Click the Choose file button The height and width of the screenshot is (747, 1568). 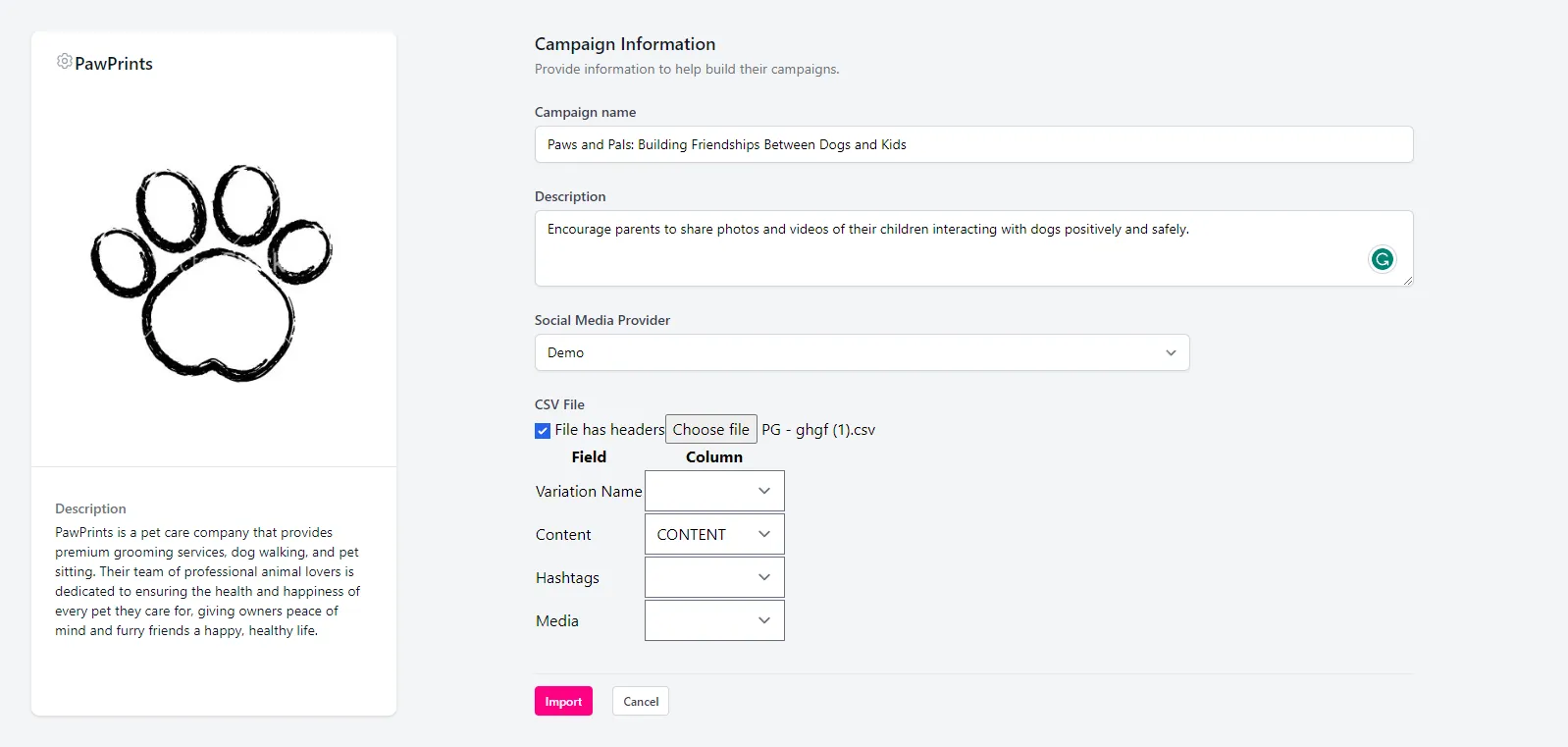click(711, 429)
